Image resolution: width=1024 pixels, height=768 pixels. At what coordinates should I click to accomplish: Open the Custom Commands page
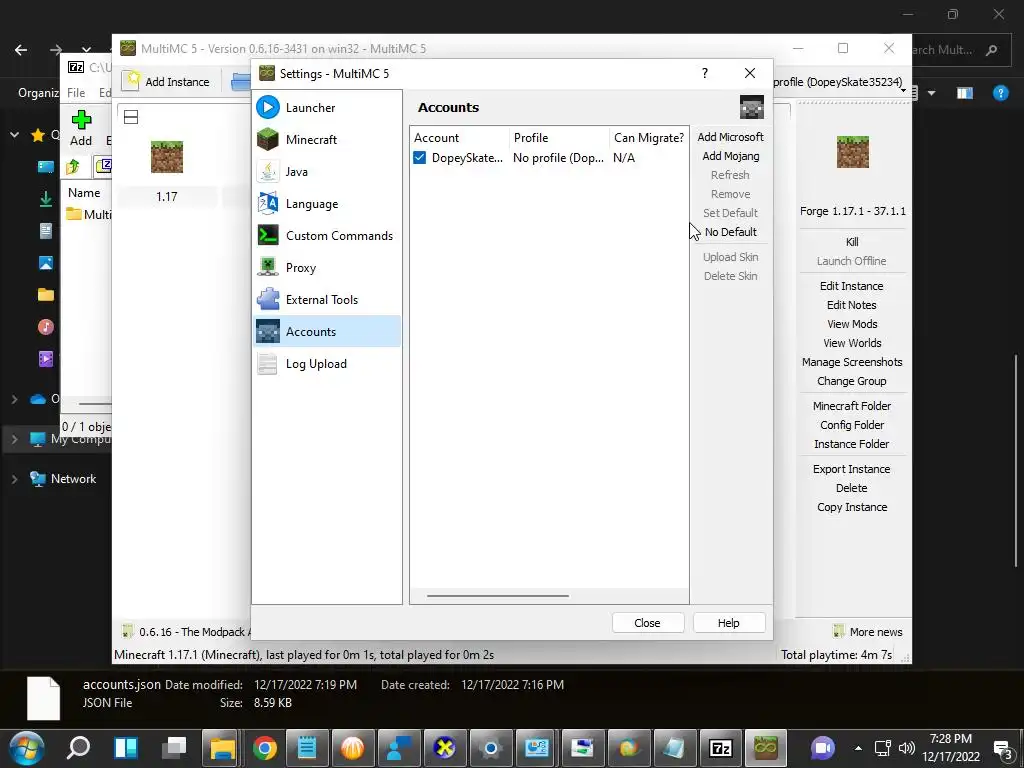pyautogui.click(x=327, y=236)
